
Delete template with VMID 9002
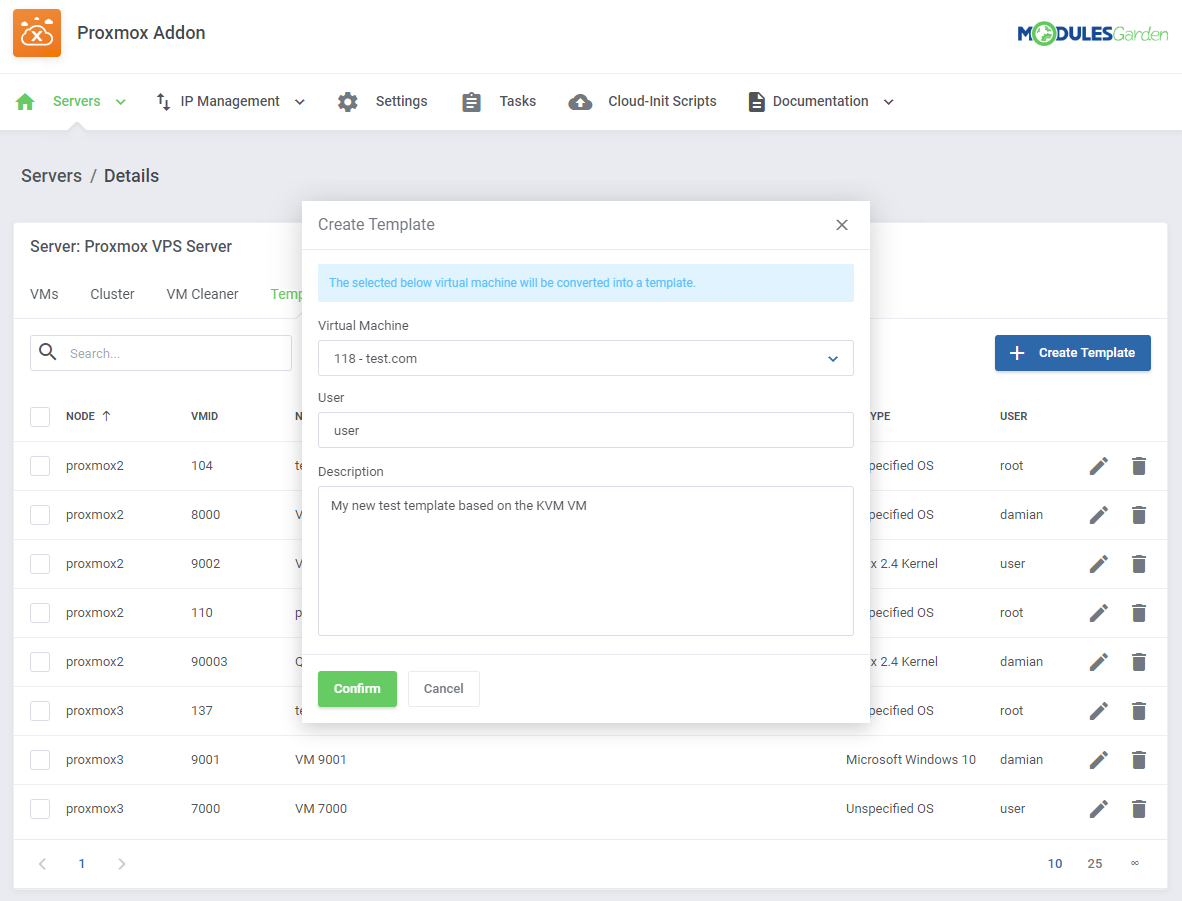pos(1138,564)
